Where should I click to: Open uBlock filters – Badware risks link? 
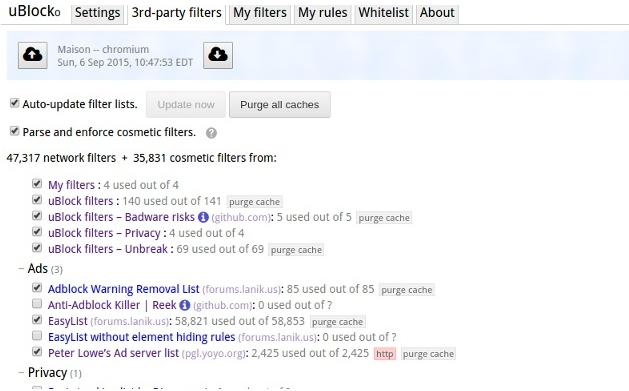(x=121, y=217)
